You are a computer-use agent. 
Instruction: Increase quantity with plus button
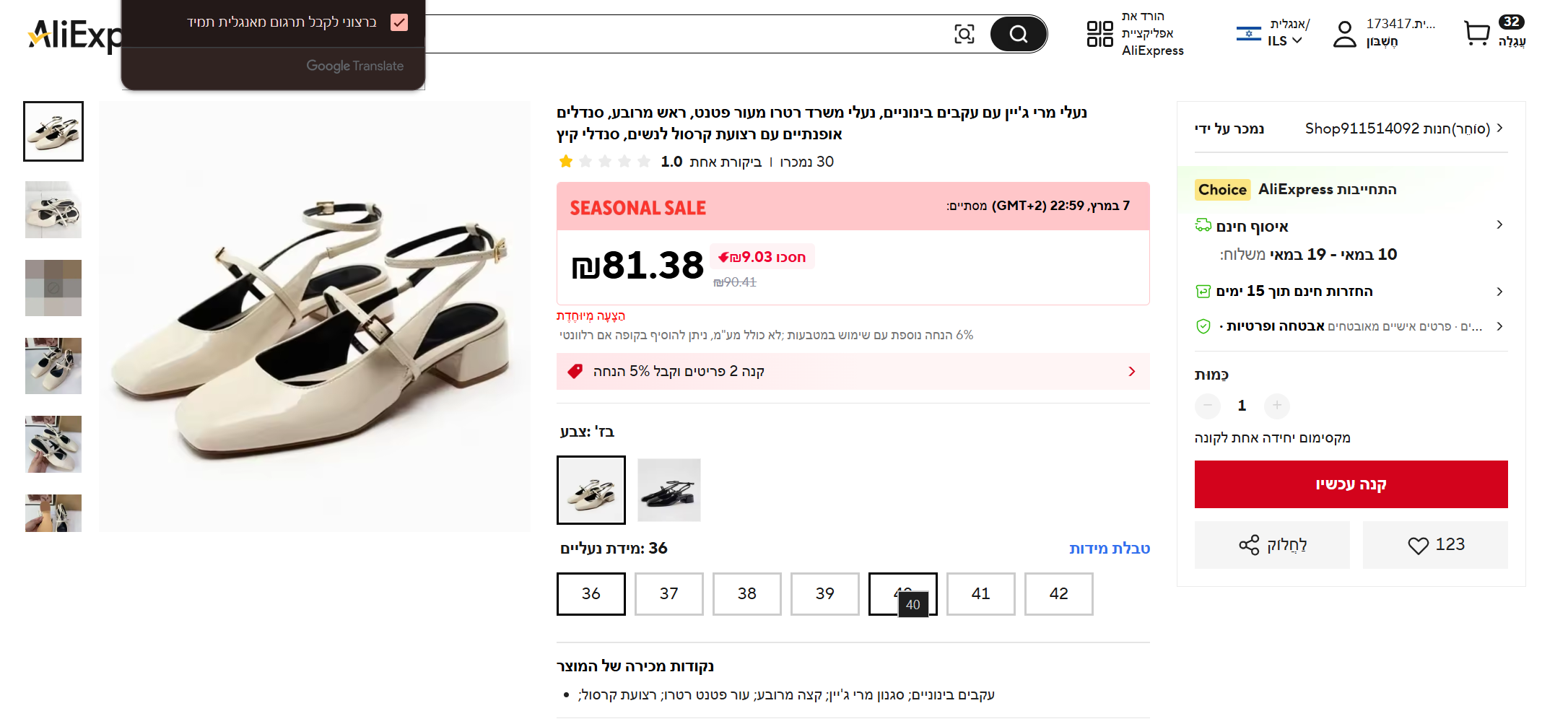point(1276,406)
